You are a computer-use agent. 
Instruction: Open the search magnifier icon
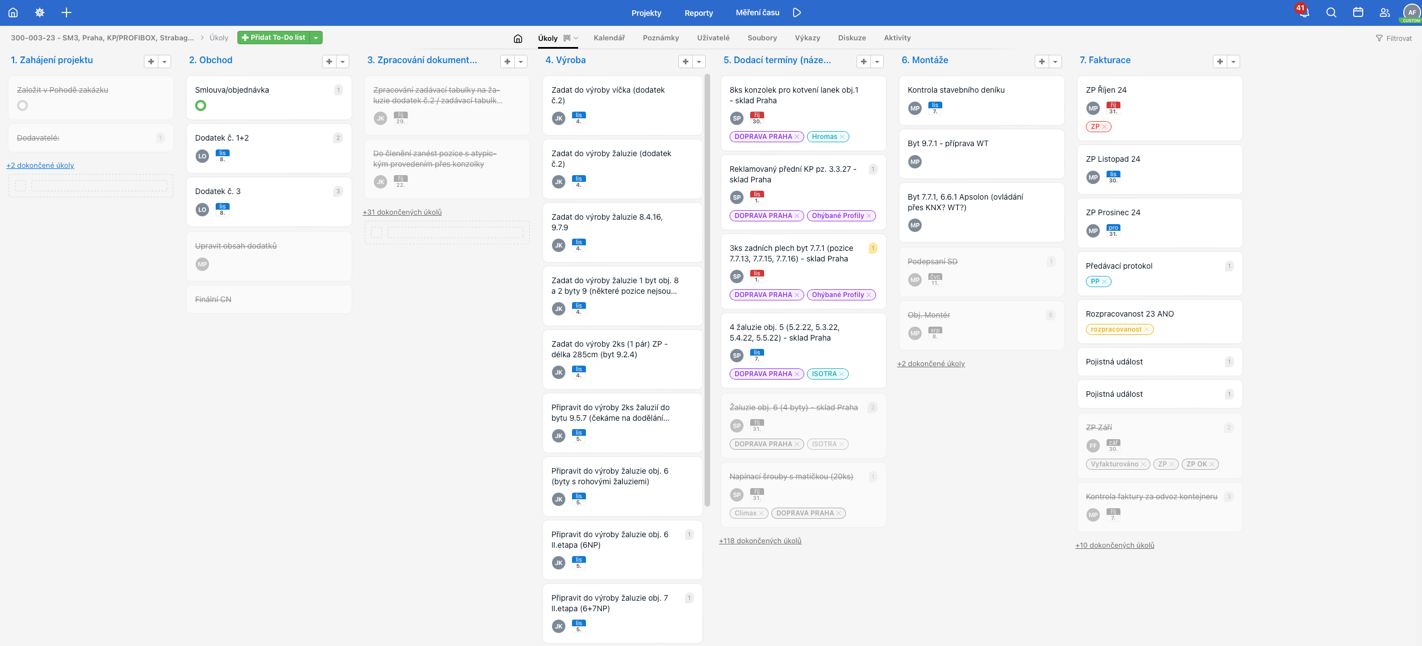(1331, 13)
